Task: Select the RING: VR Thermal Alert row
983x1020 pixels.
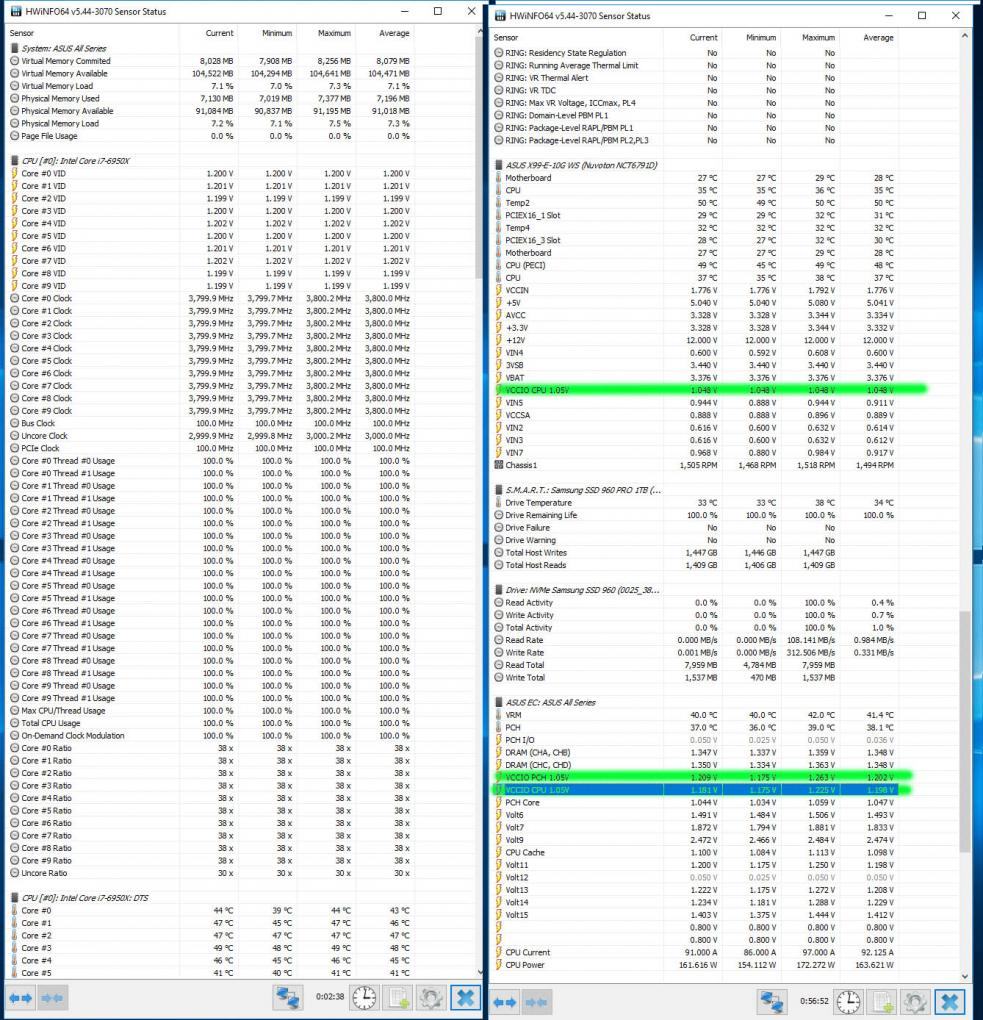Action: pos(695,78)
